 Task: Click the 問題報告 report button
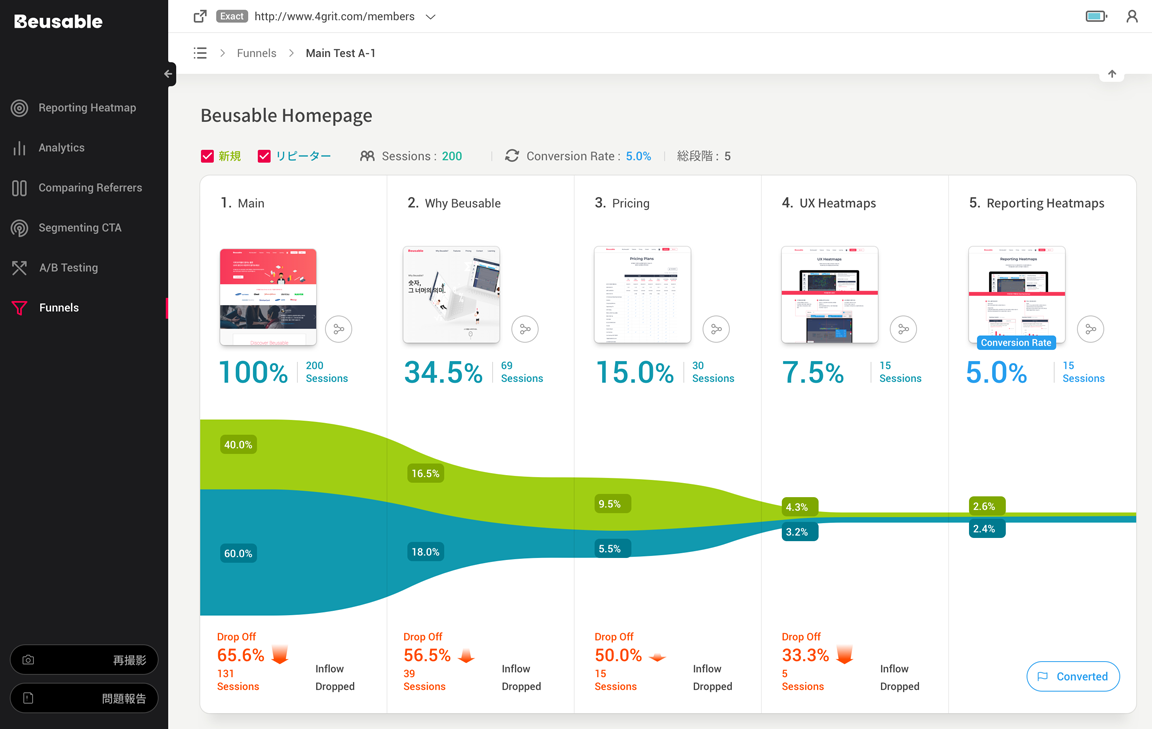pos(84,698)
